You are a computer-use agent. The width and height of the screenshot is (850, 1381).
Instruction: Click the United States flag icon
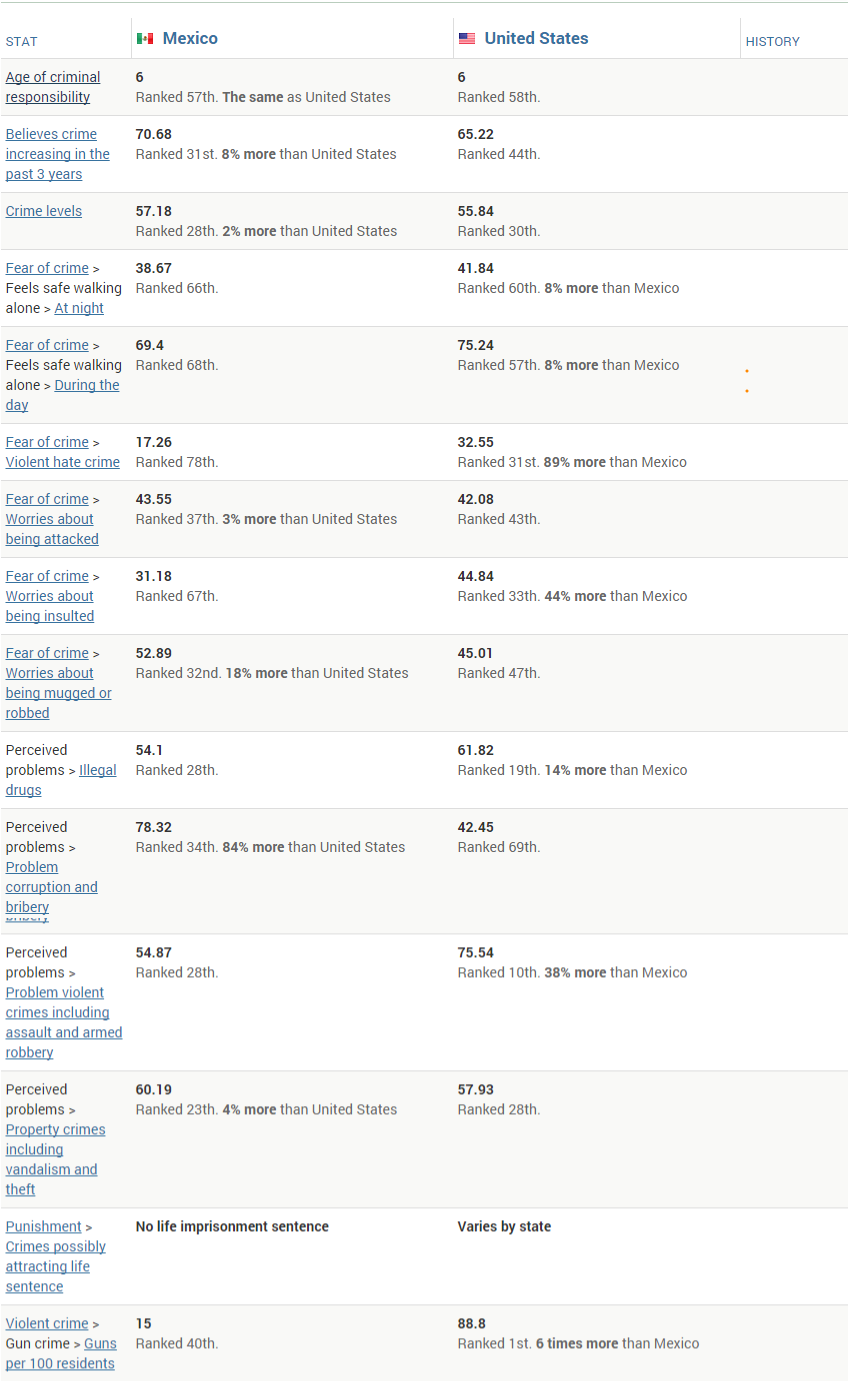(x=467, y=39)
